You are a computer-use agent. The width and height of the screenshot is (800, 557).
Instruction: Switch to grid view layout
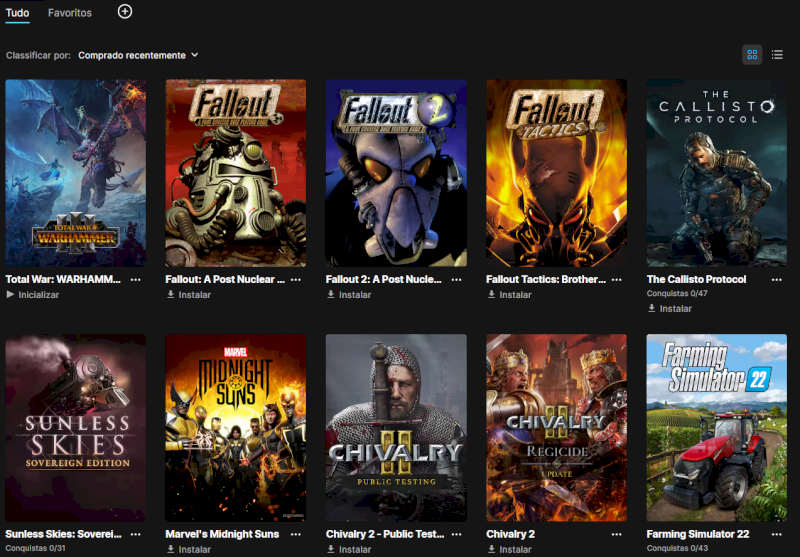pos(752,55)
